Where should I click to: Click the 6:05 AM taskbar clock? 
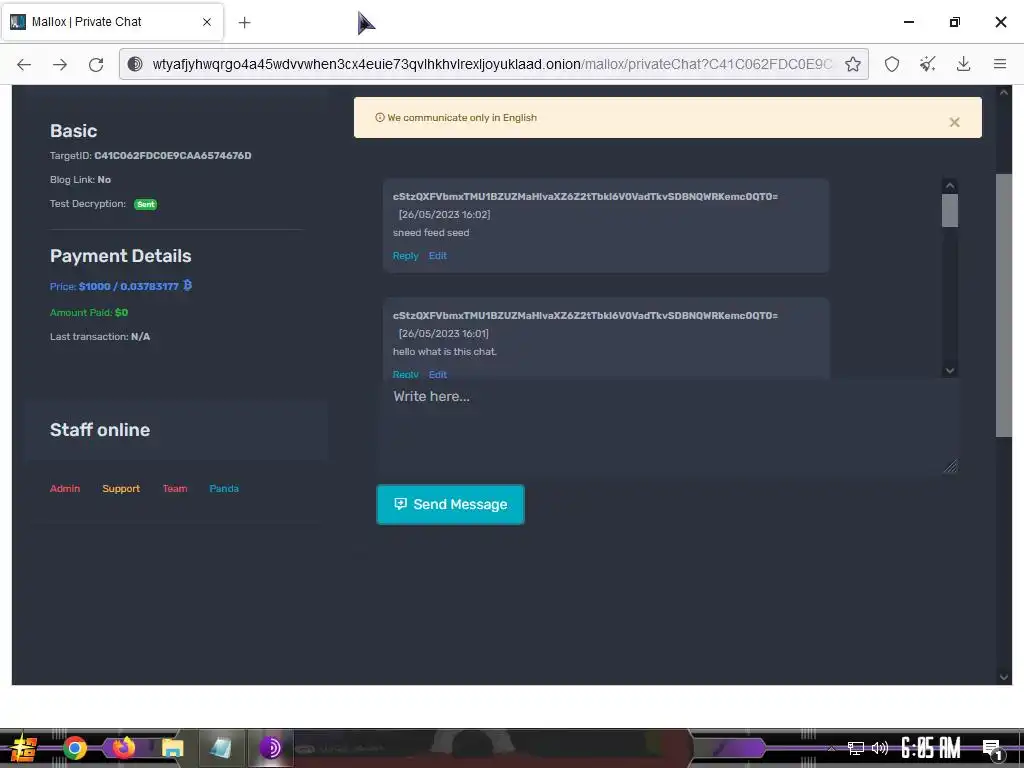click(x=931, y=748)
